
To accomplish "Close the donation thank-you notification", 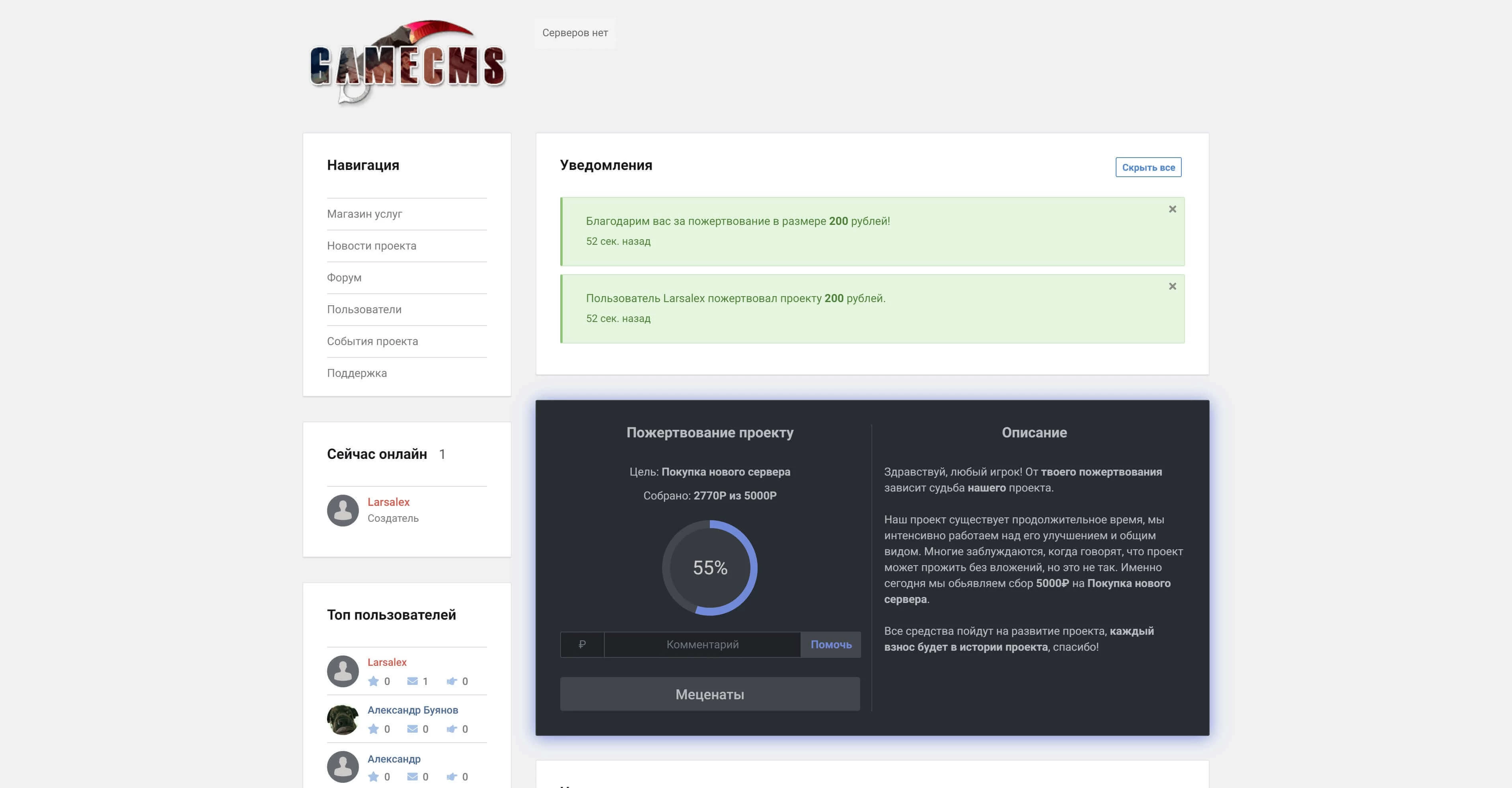I will click(x=1172, y=209).
